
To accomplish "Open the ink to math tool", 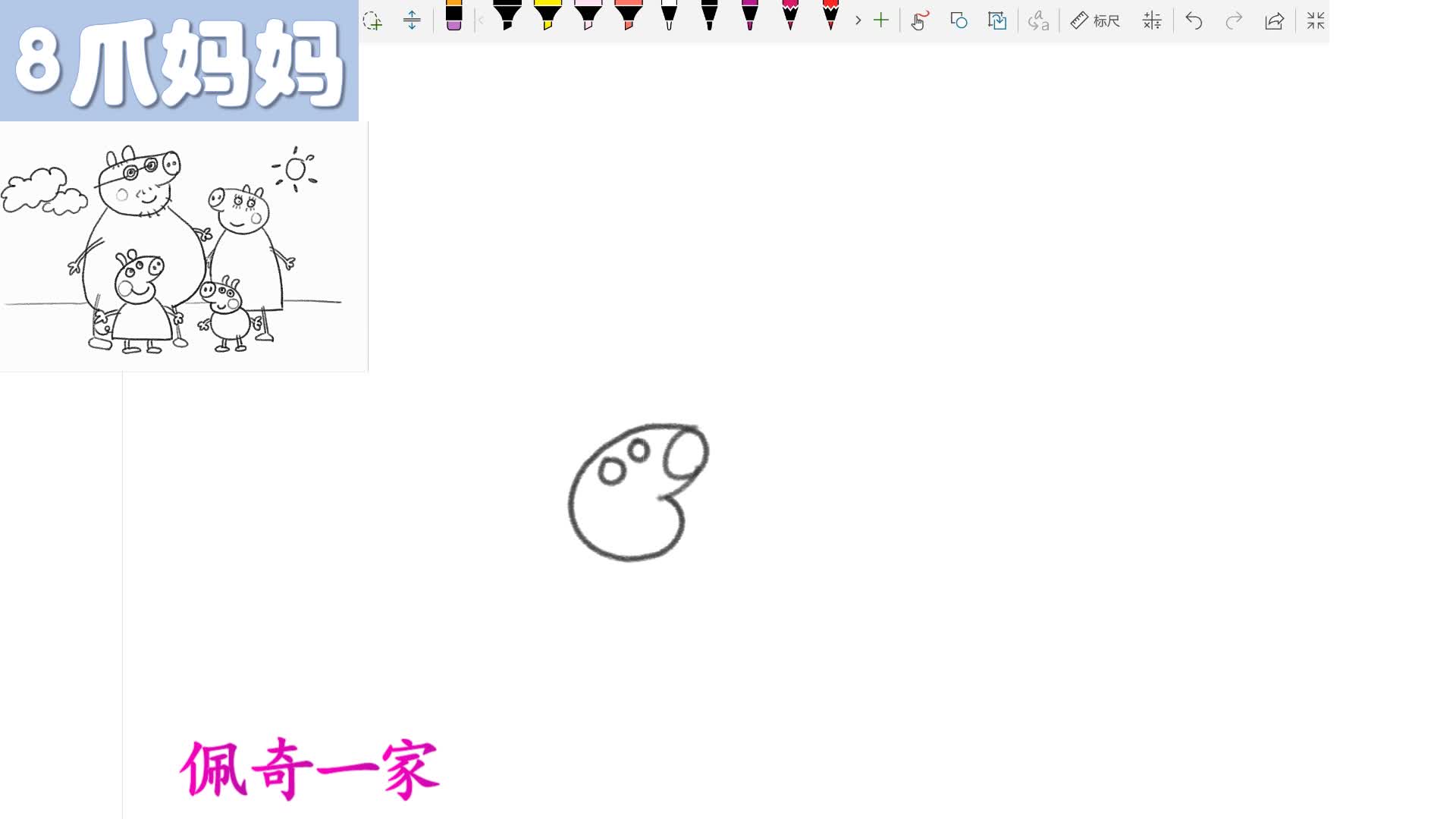I will point(1152,20).
